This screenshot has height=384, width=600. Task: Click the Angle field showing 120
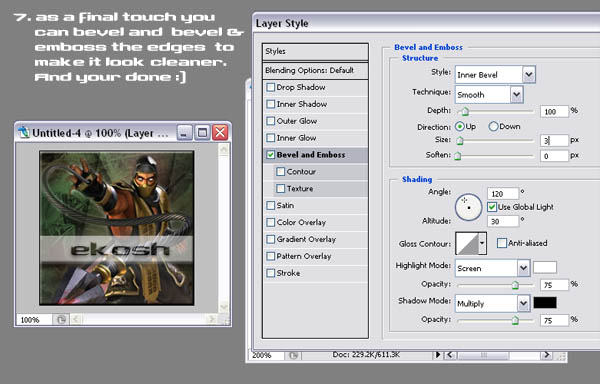pyautogui.click(x=503, y=194)
